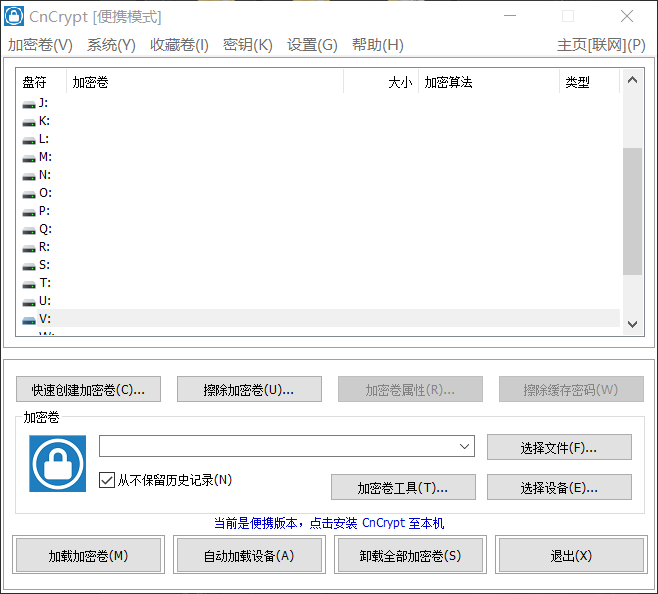The height and width of the screenshot is (594, 658).
Task: Expand the volume path dropdown arrow
Action: [464, 446]
